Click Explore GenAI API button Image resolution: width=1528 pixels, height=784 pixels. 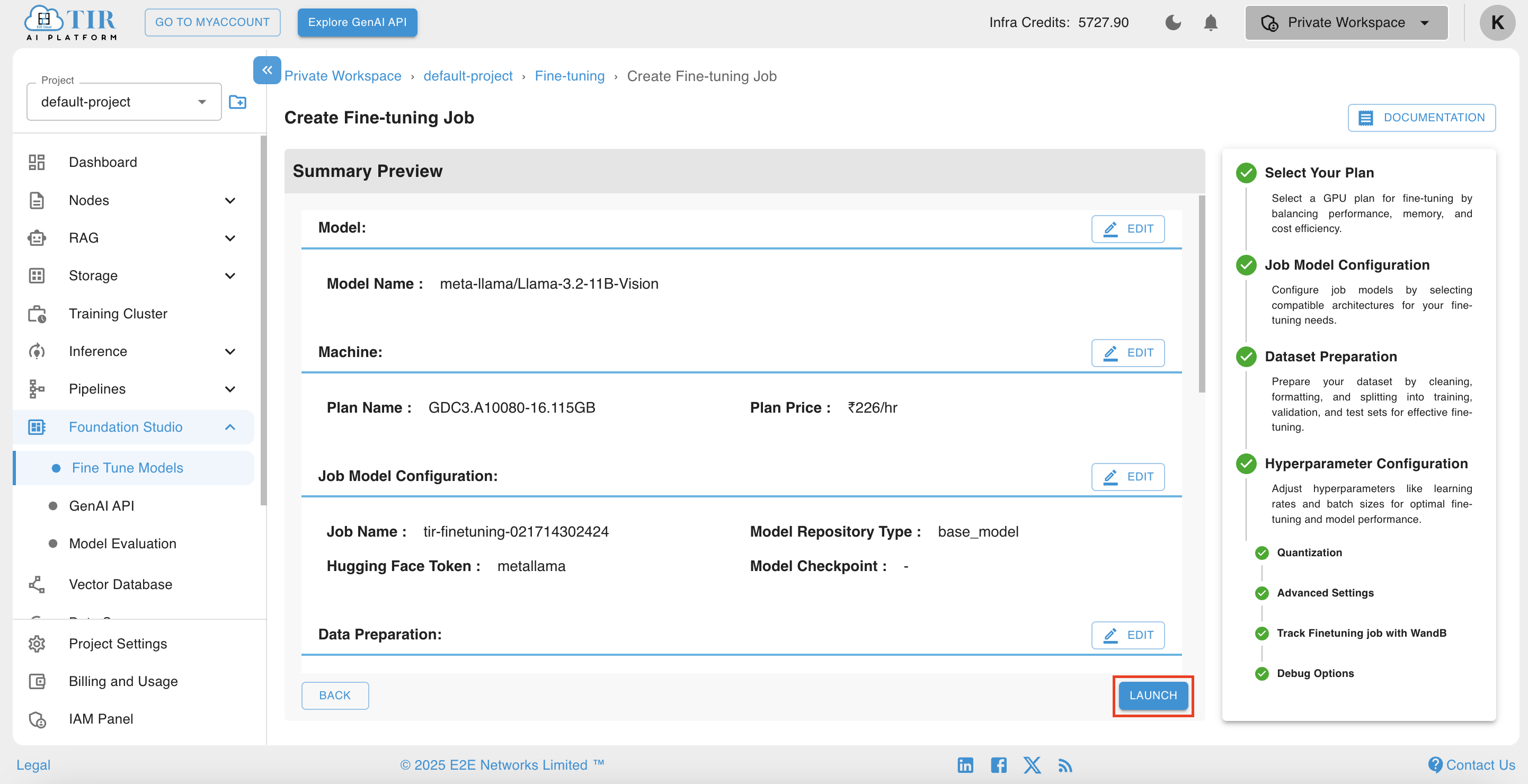coord(357,23)
